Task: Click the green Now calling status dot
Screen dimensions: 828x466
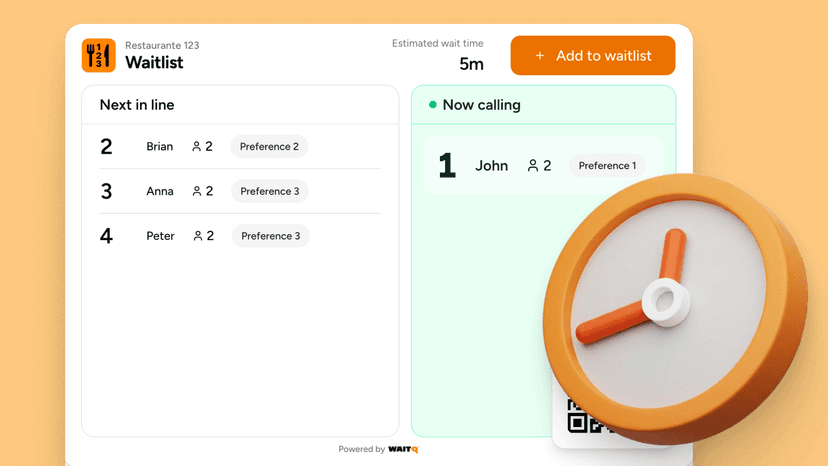Action: pos(433,105)
